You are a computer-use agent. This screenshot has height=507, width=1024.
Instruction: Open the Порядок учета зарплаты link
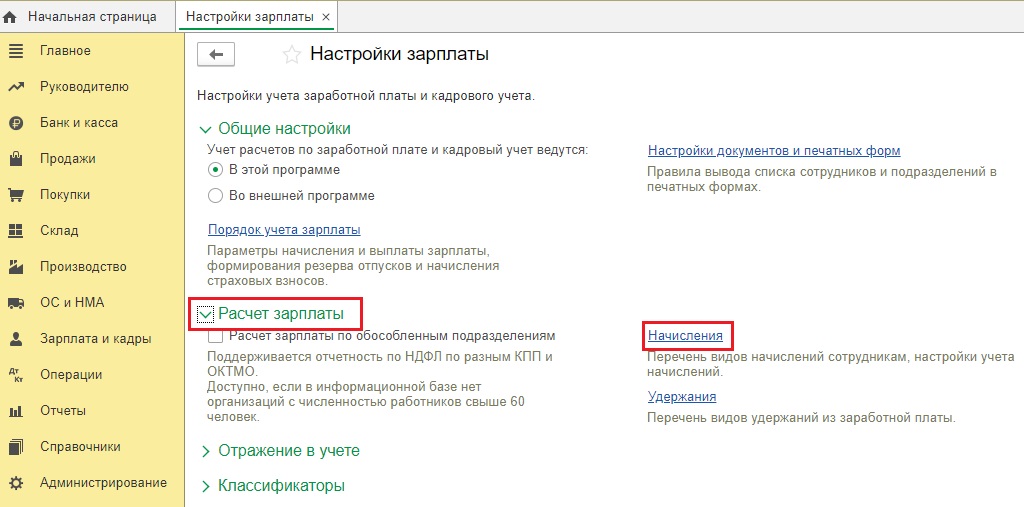point(284,230)
